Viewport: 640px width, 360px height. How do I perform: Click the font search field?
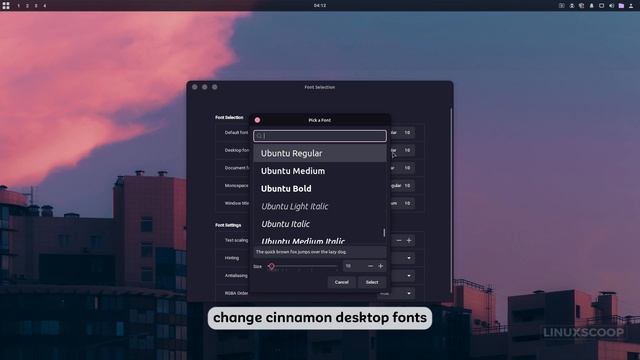tap(320, 136)
